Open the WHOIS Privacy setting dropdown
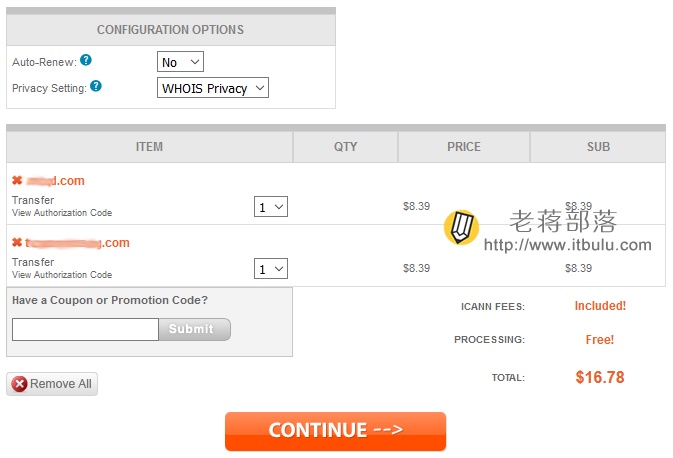 pos(213,88)
